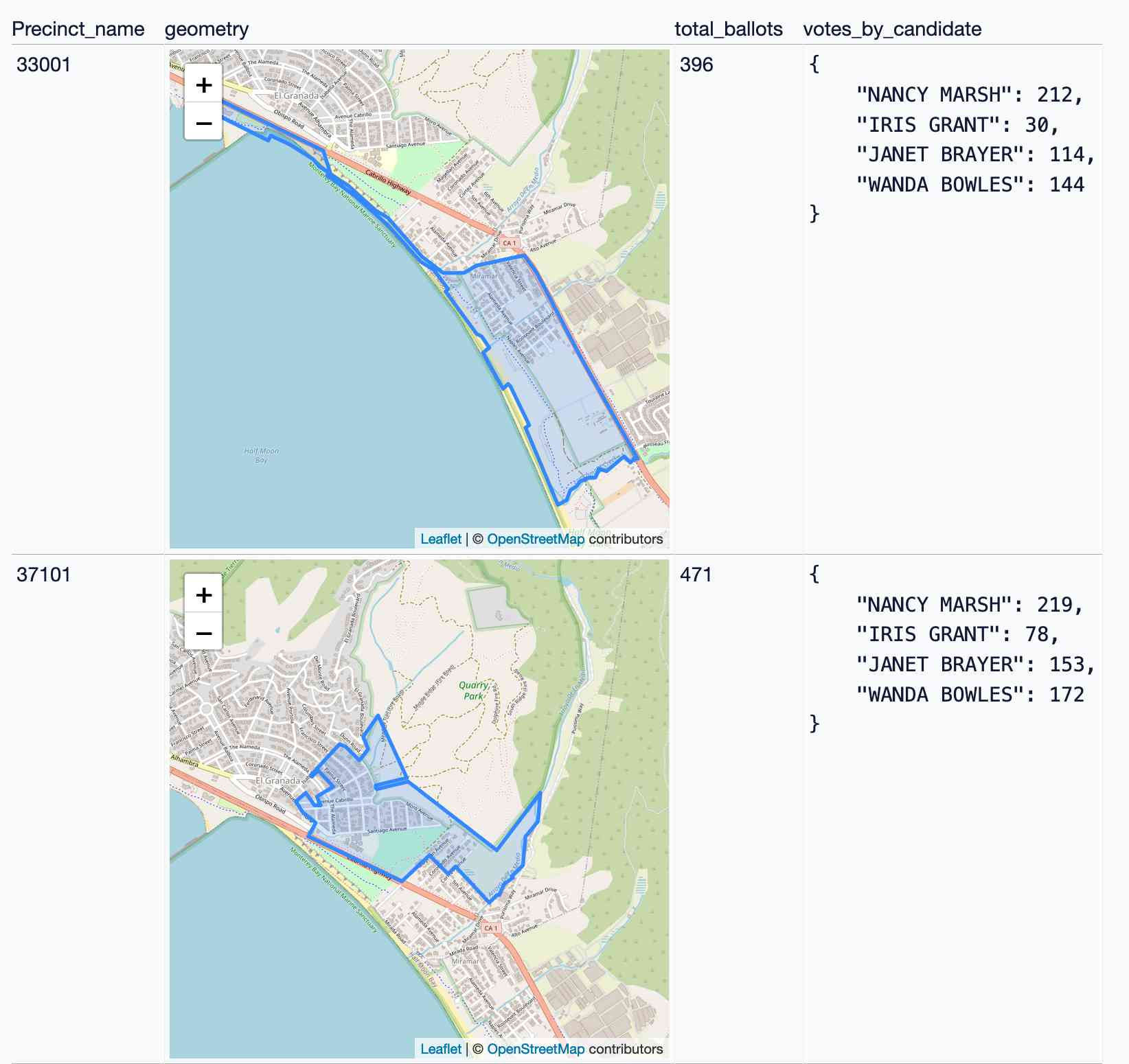1129x1064 pixels.
Task: Click the Quarry Park label on the 37101 map
Action: pos(474,691)
